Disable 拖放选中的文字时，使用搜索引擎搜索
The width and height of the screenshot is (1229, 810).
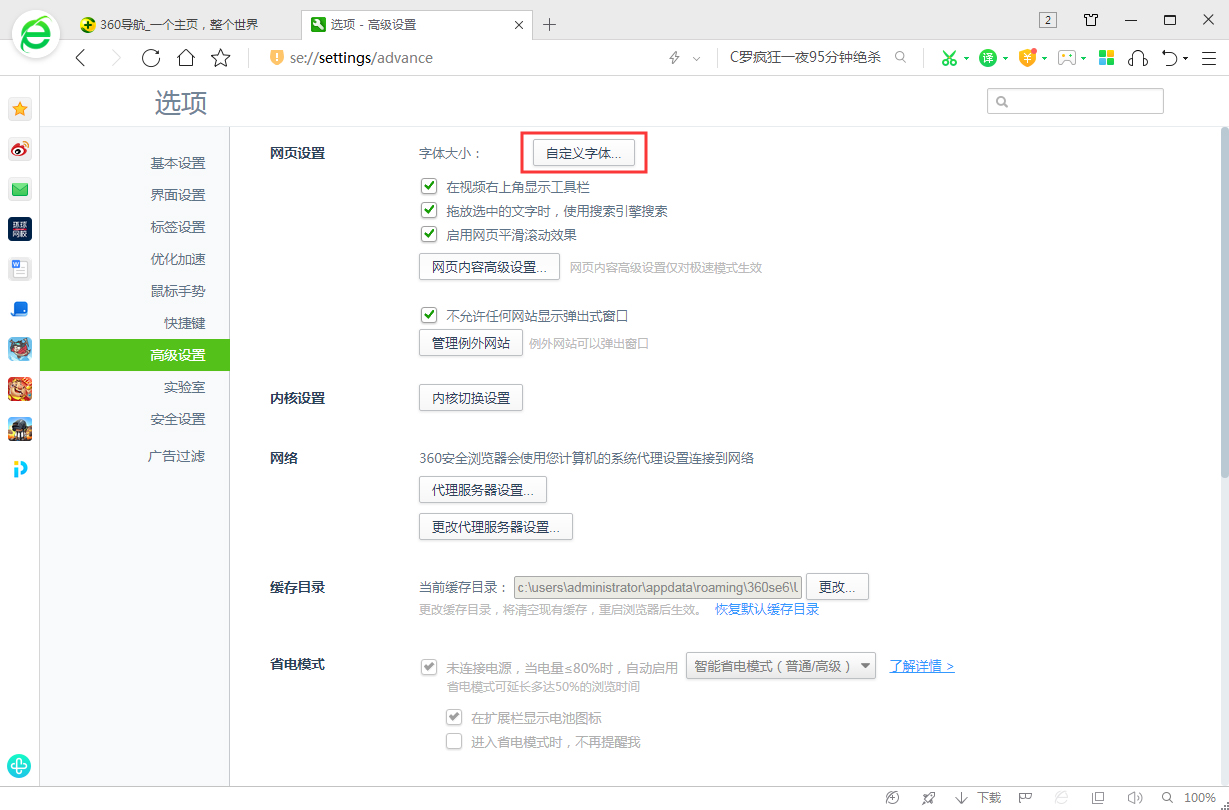pos(429,210)
